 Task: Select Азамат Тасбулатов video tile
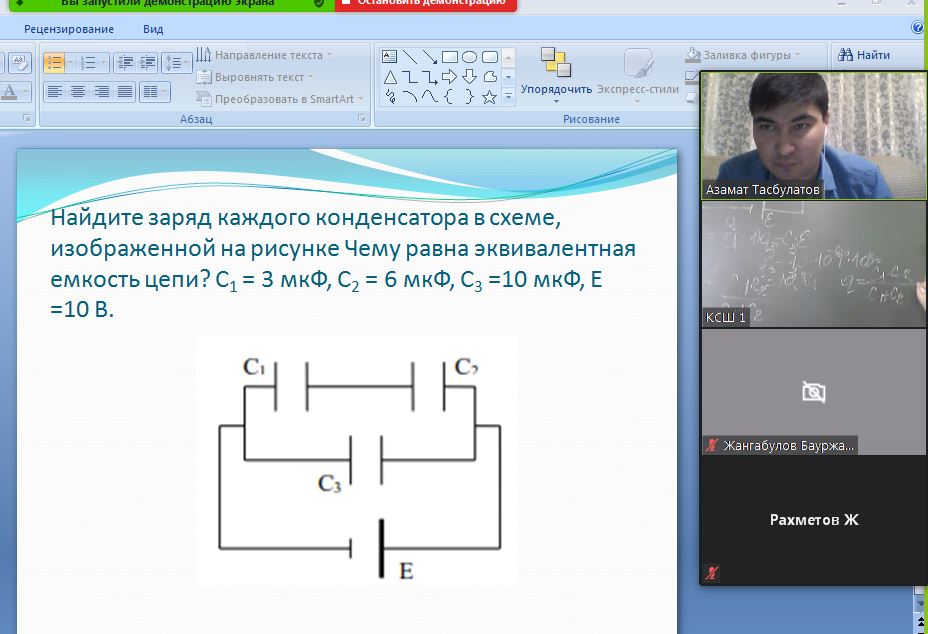tap(814, 135)
